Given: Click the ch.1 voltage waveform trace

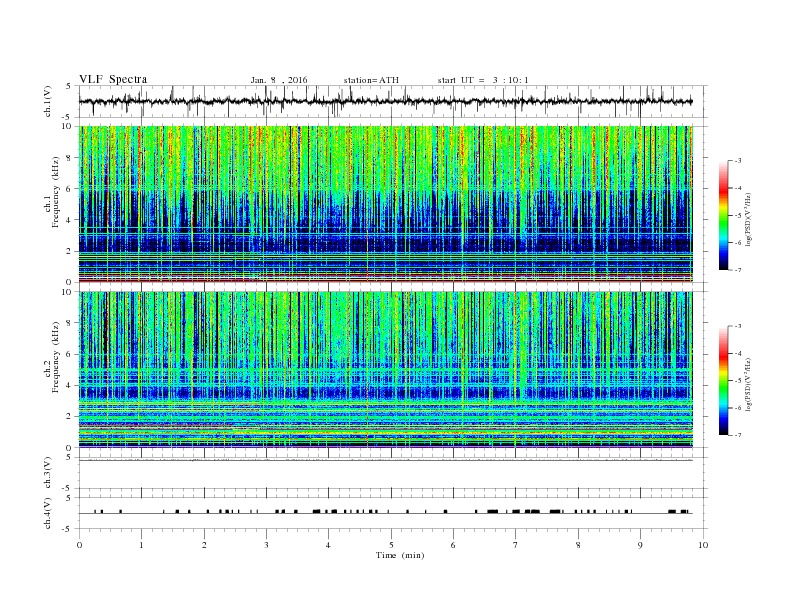Looking at the screenshot, I should tap(385, 101).
